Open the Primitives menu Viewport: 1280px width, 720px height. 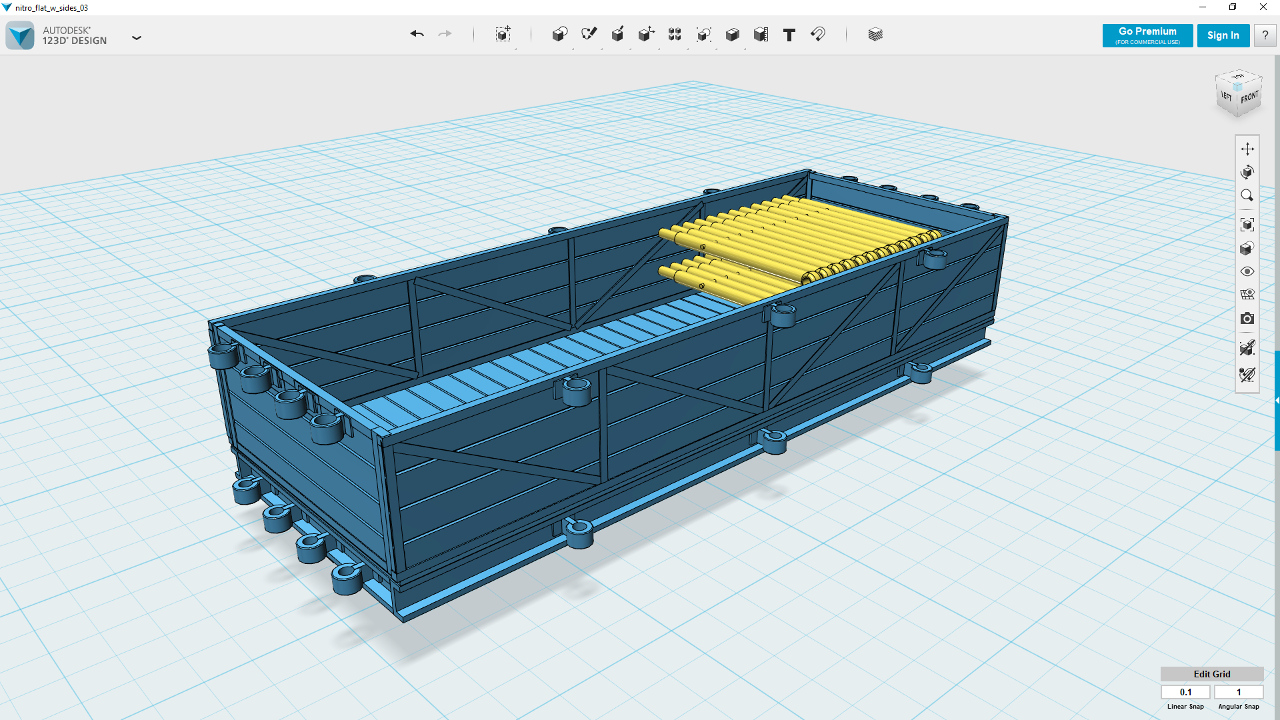pyautogui.click(x=560, y=34)
